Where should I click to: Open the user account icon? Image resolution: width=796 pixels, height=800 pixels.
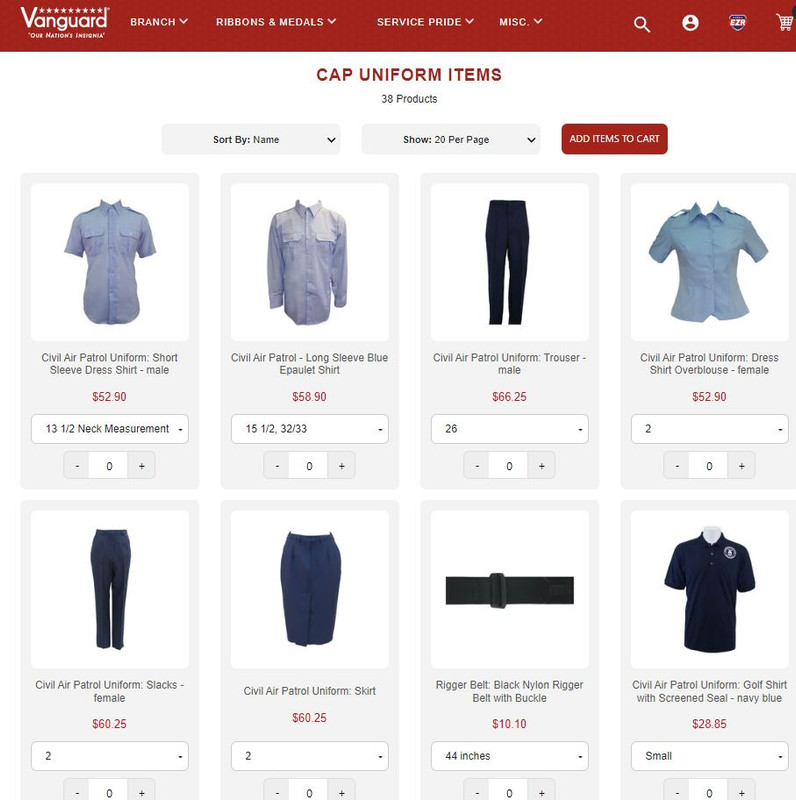(x=690, y=22)
